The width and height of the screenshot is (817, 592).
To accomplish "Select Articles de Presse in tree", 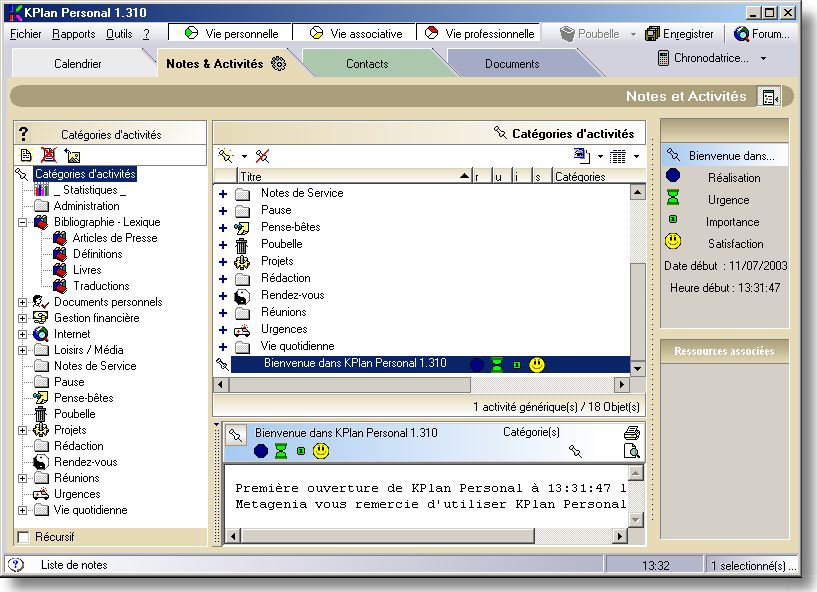I will click(x=115, y=238).
